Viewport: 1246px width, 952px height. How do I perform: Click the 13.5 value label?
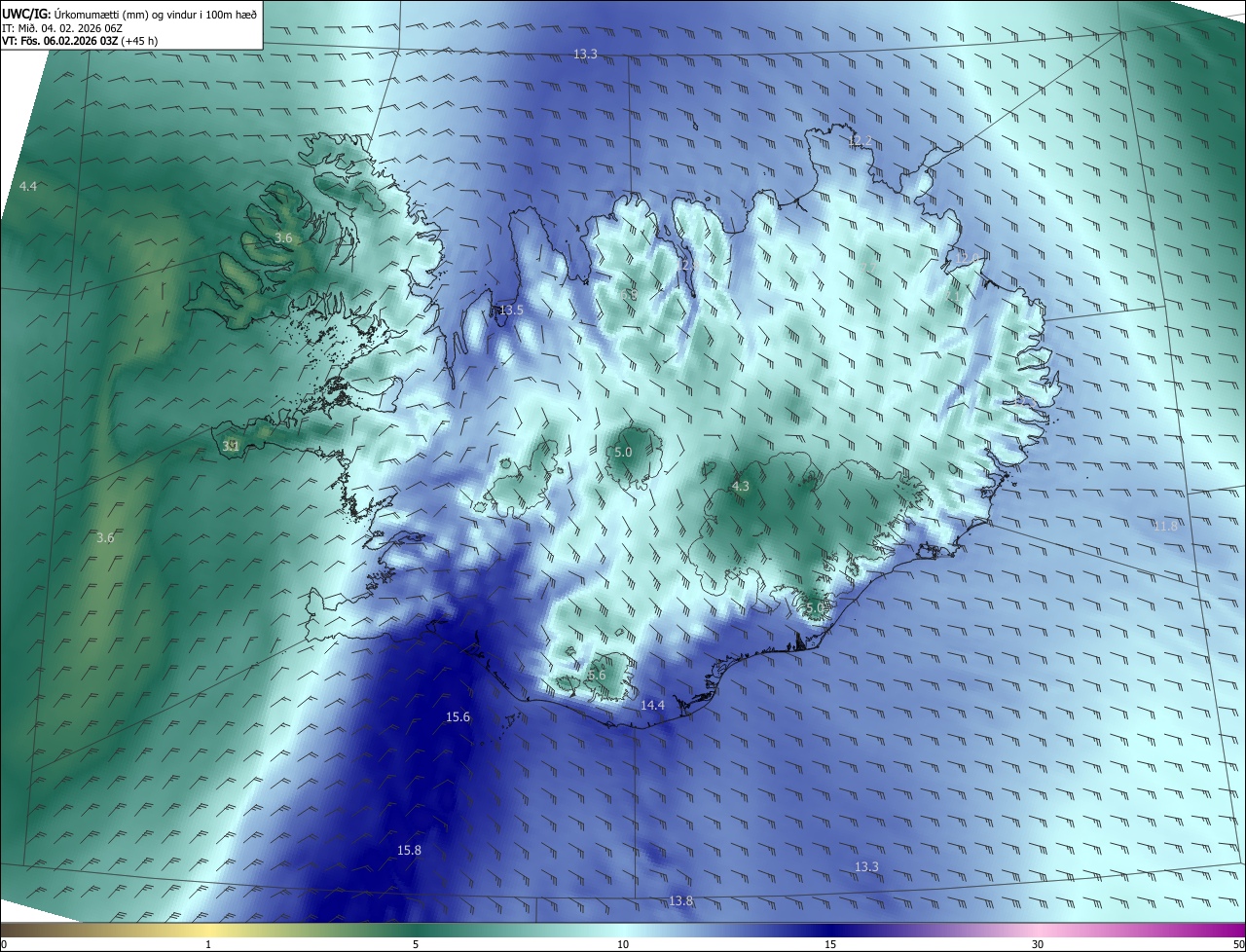coord(512,311)
